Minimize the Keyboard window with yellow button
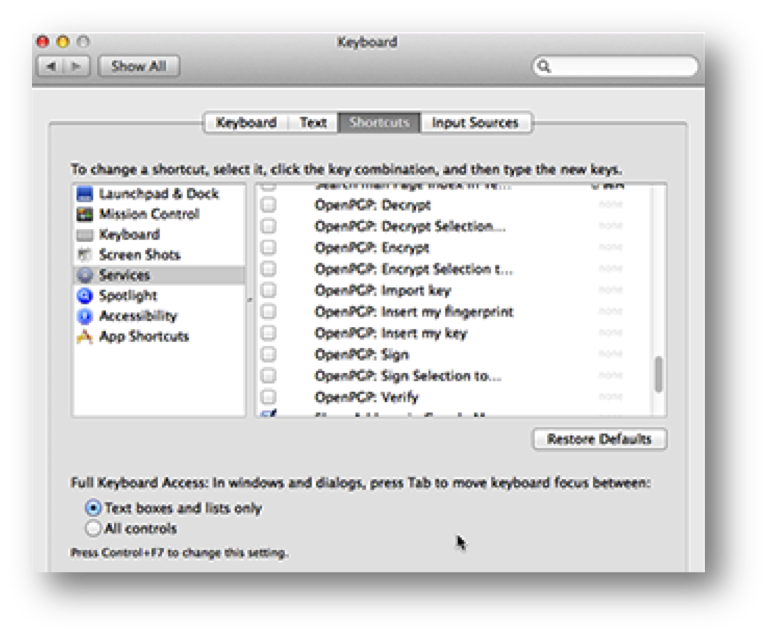The height and width of the screenshot is (637, 770). 63,42
